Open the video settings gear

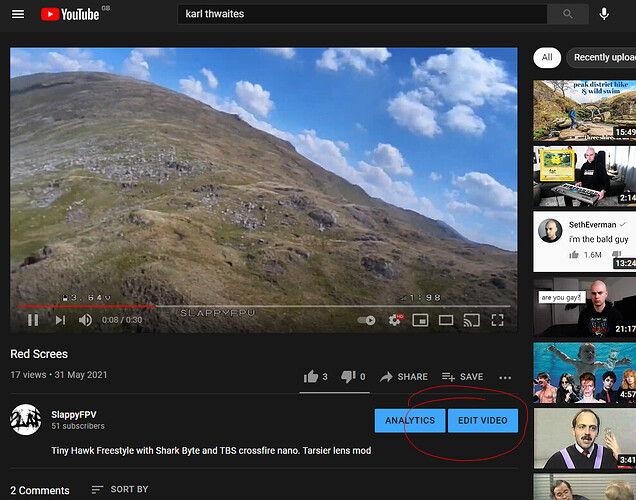(x=395, y=320)
